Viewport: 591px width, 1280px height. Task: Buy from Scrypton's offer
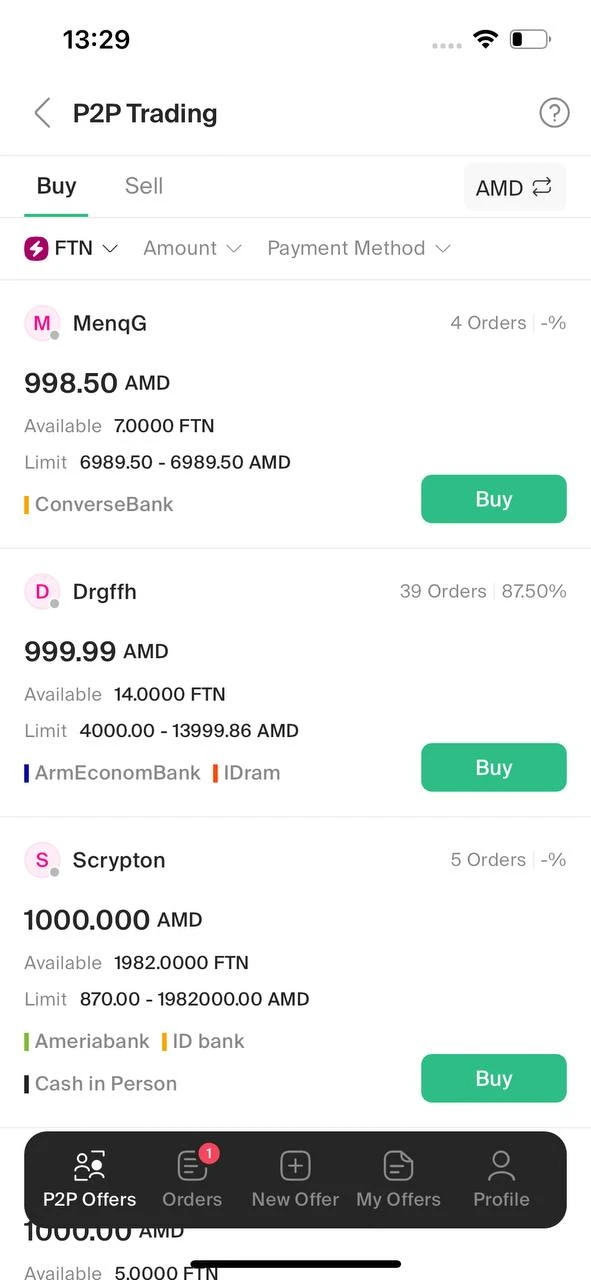point(494,1078)
